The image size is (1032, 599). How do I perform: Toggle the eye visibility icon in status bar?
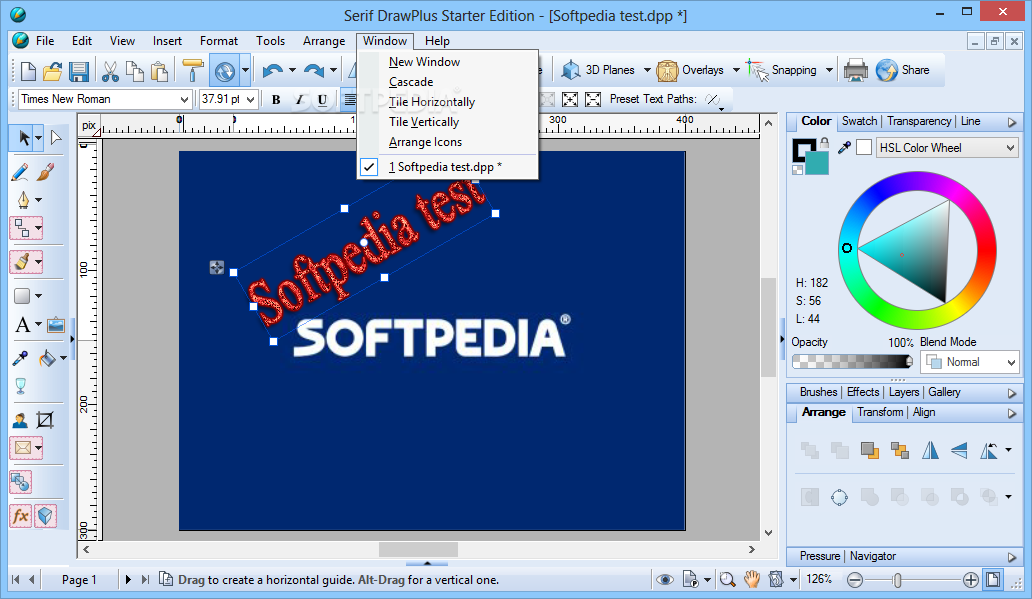(x=665, y=579)
